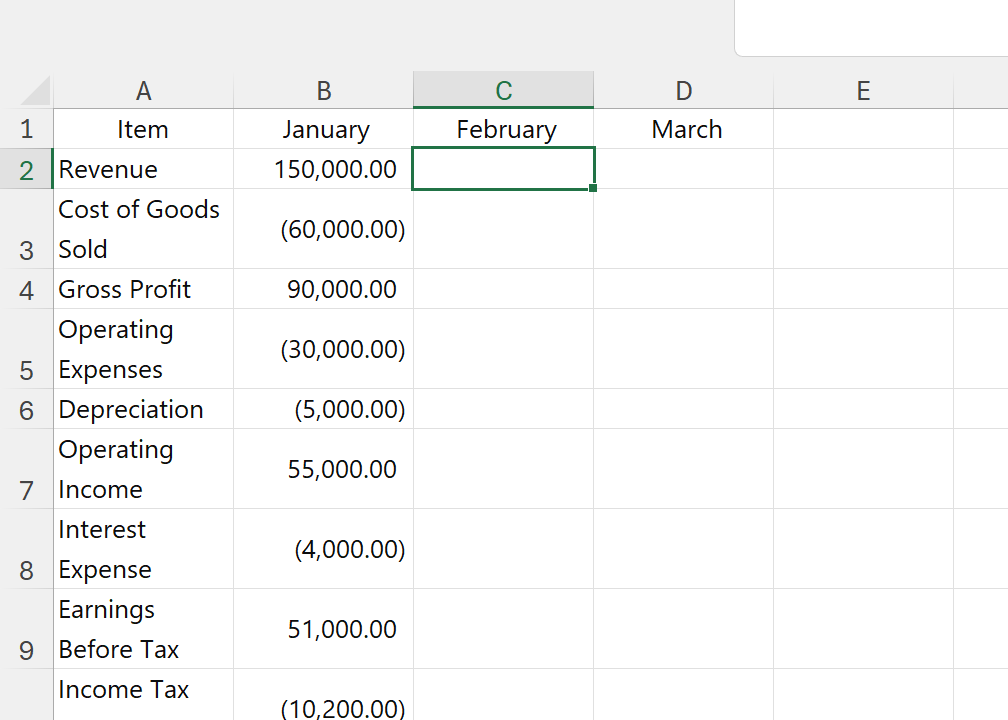The image size is (1008, 720).
Task: Select row 6 header
Action: click(x=26, y=409)
